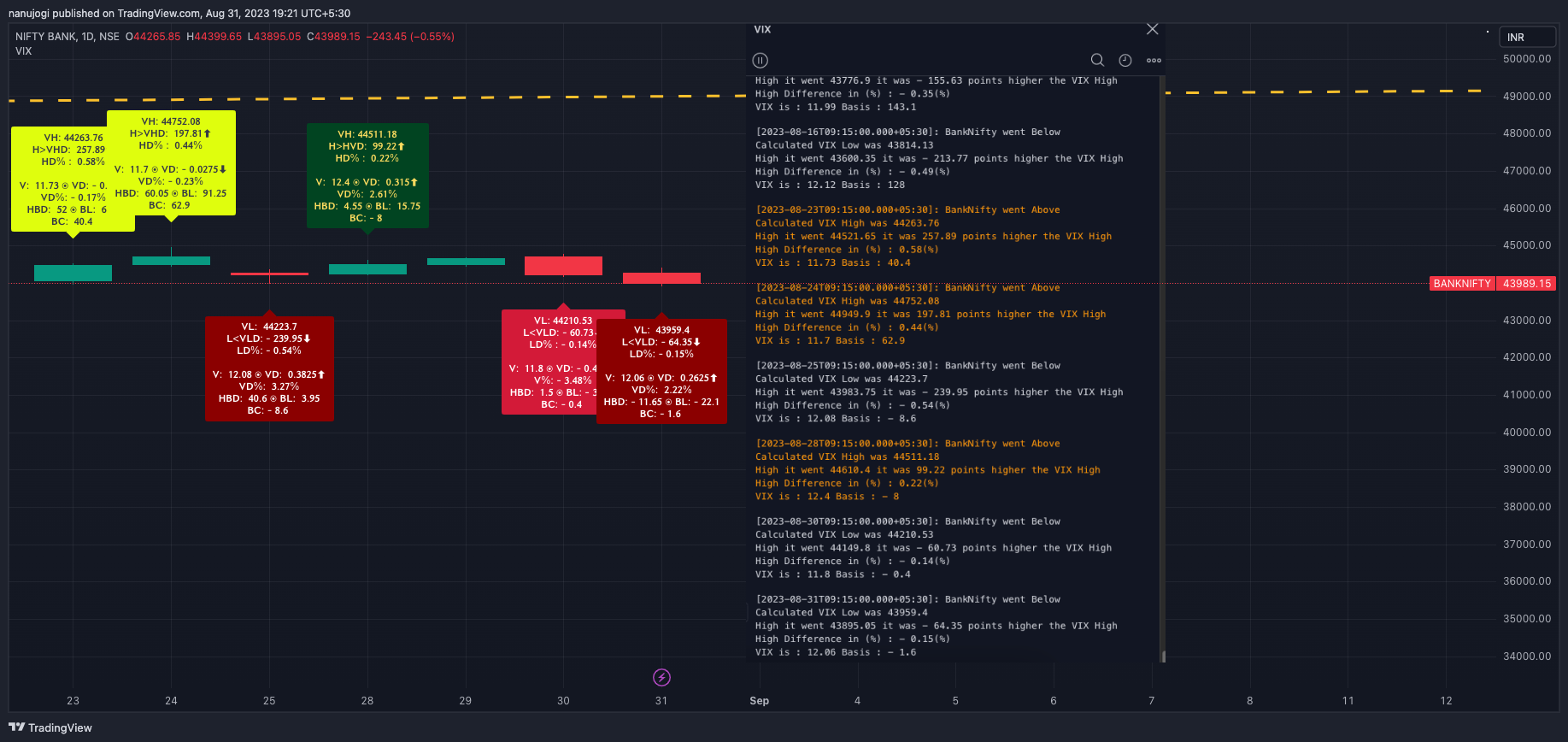Click the 40000.00 price axis label
This screenshot has width=1568, height=742.
tap(1527, 433)
